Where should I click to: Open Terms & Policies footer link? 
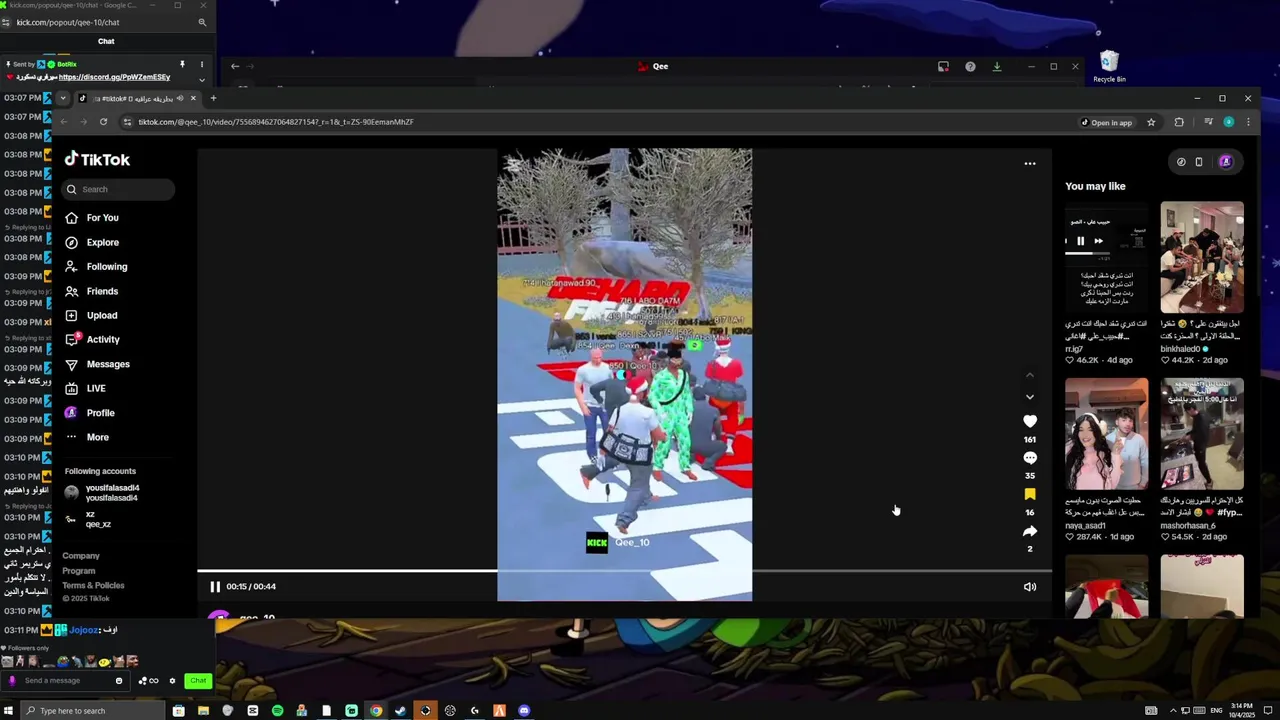pos(93,586)
